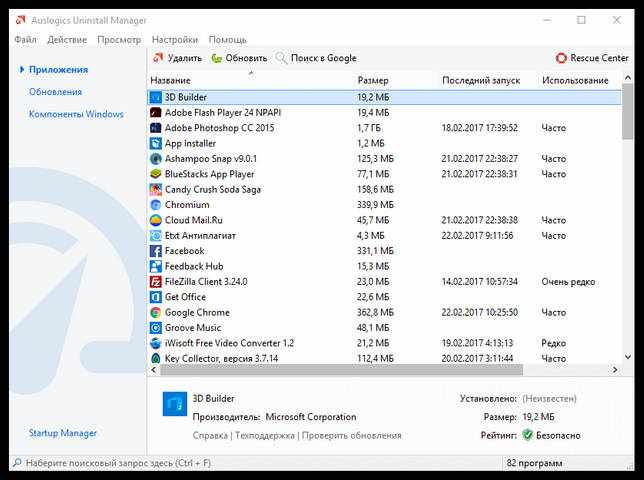This screenshot has width=644, height=480.
Task: Click the large 3D Builder details icon
Action: [x=175, y=404]
